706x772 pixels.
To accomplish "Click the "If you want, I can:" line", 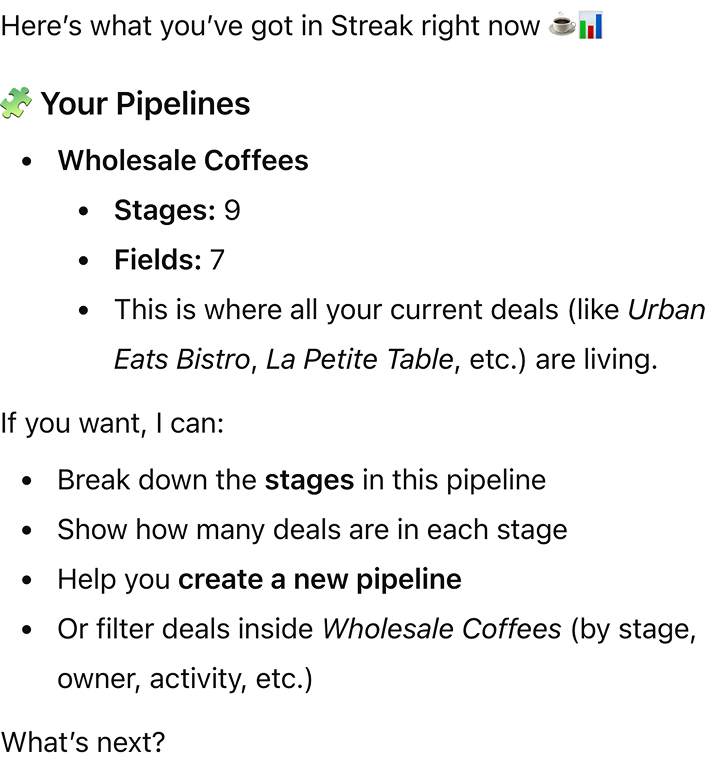I will 112,423.
